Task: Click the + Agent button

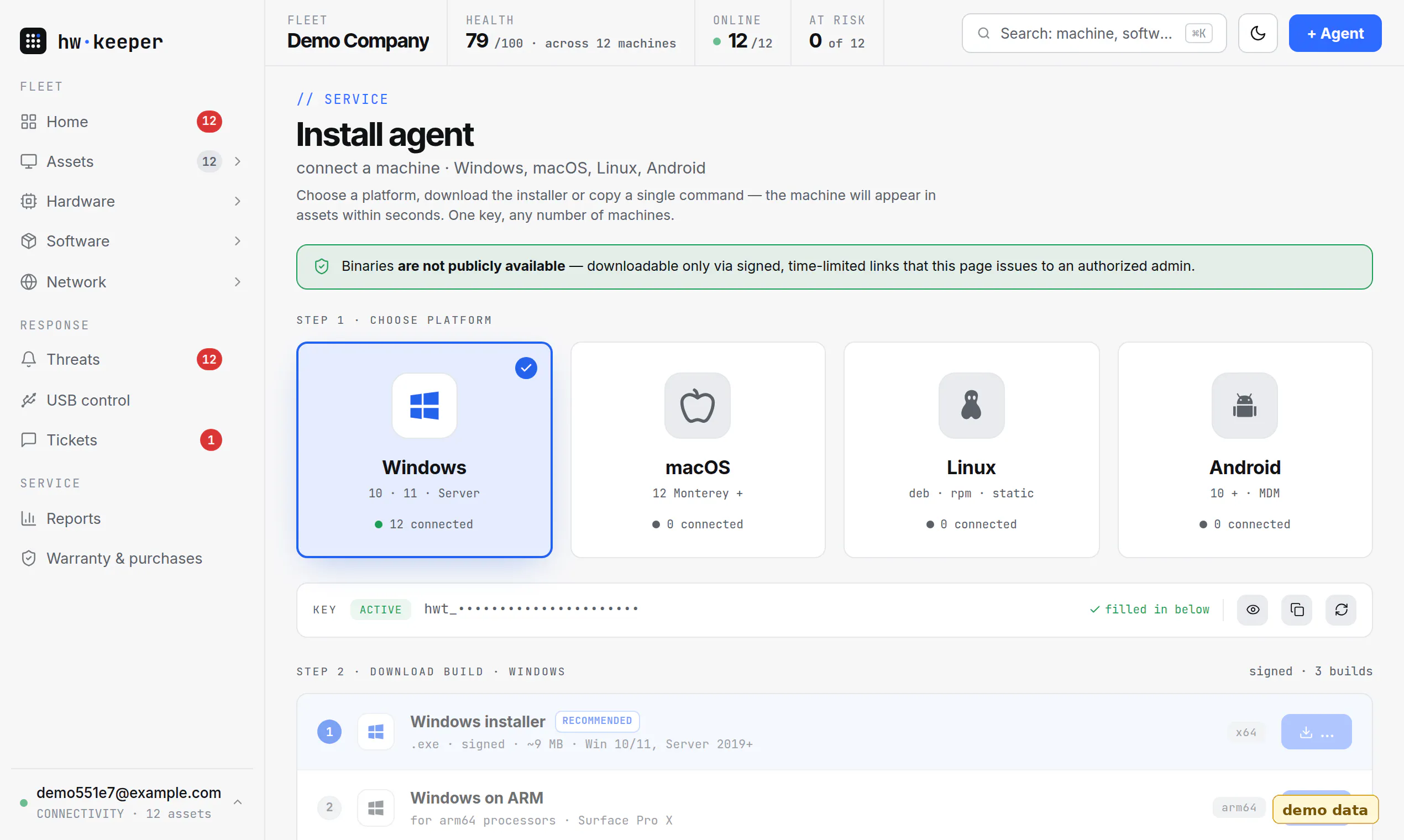Action: (1334, 33)
